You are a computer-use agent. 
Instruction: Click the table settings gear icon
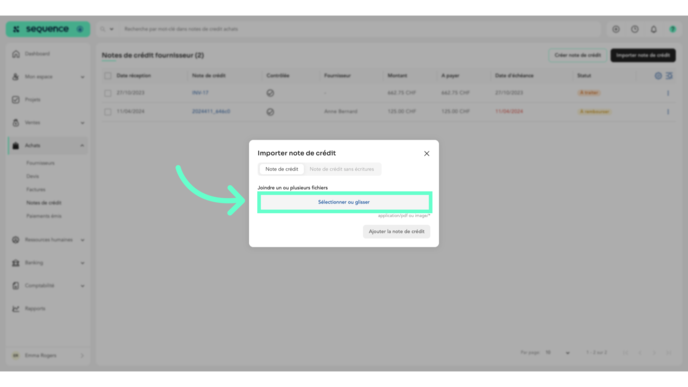click(x=658, y=76)
